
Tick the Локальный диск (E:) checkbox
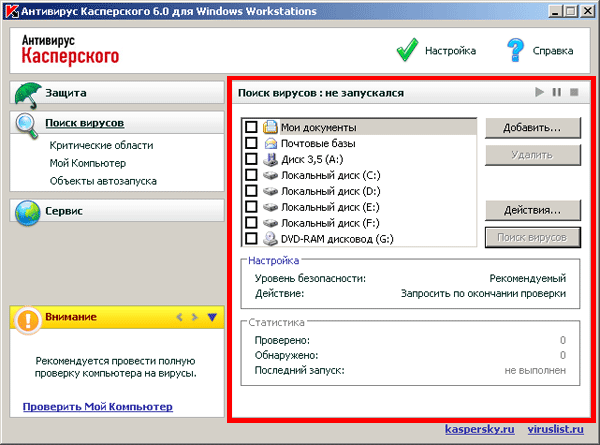(251, 206)
